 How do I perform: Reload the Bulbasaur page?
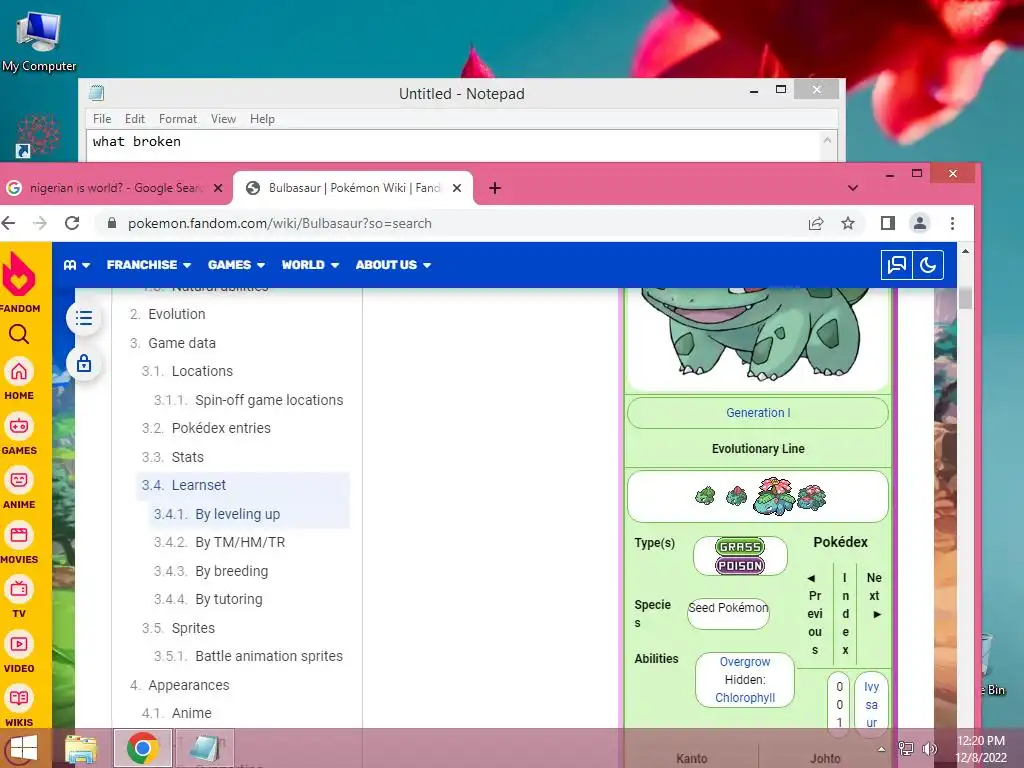72,223
